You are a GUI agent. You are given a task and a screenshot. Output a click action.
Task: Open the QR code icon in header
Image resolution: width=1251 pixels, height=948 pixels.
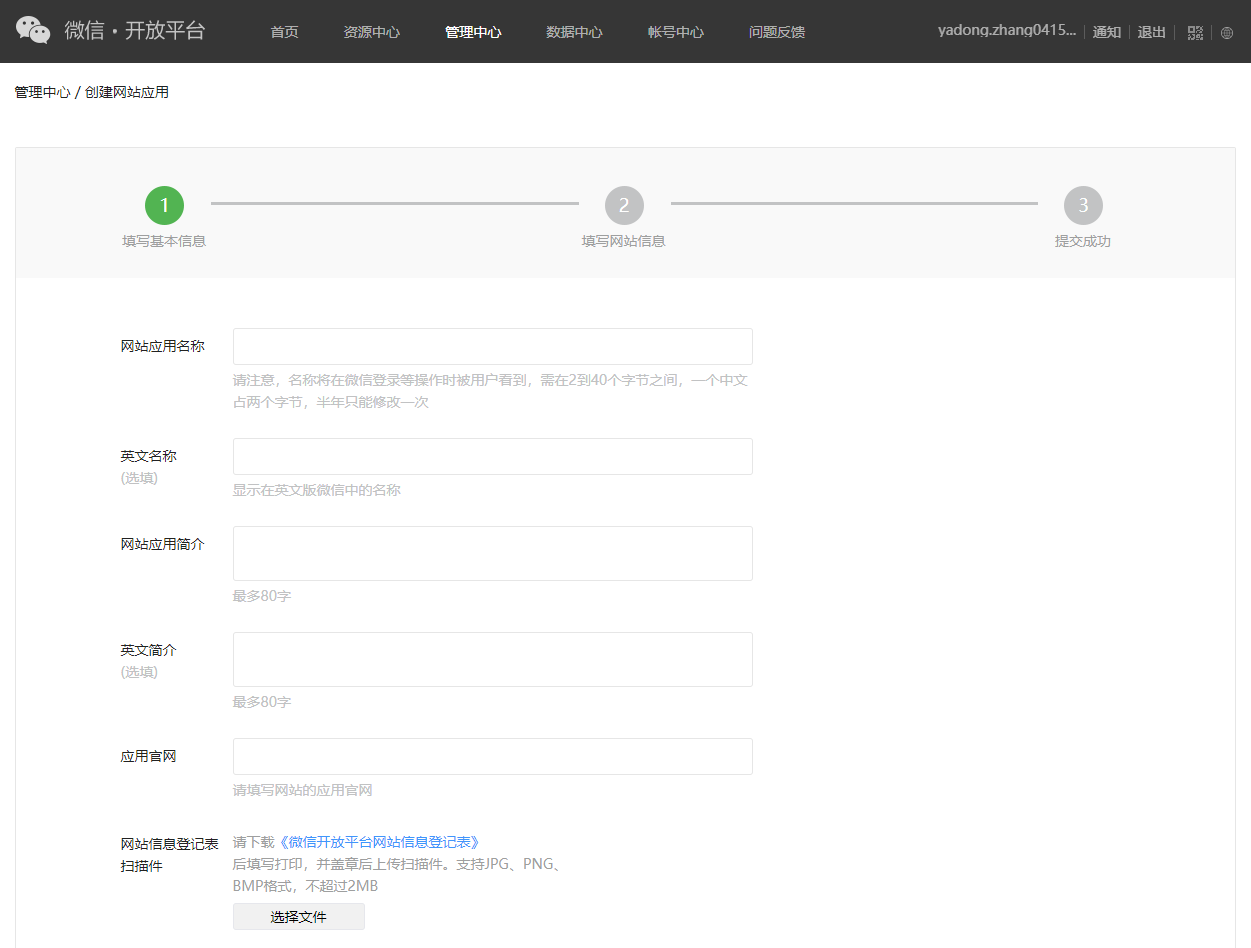point(1195,32)
